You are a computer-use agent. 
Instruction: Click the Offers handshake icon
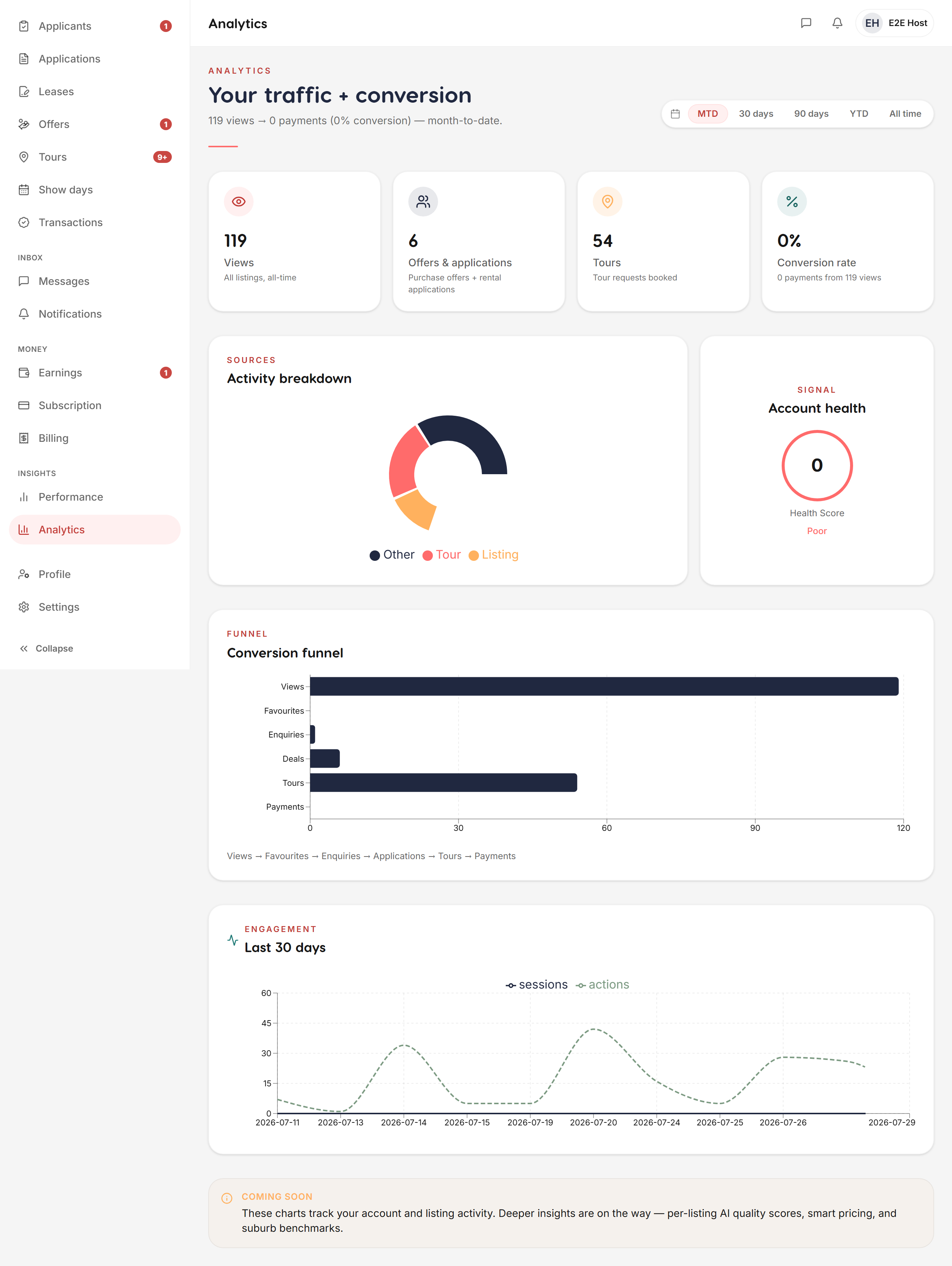pos(23,123)
